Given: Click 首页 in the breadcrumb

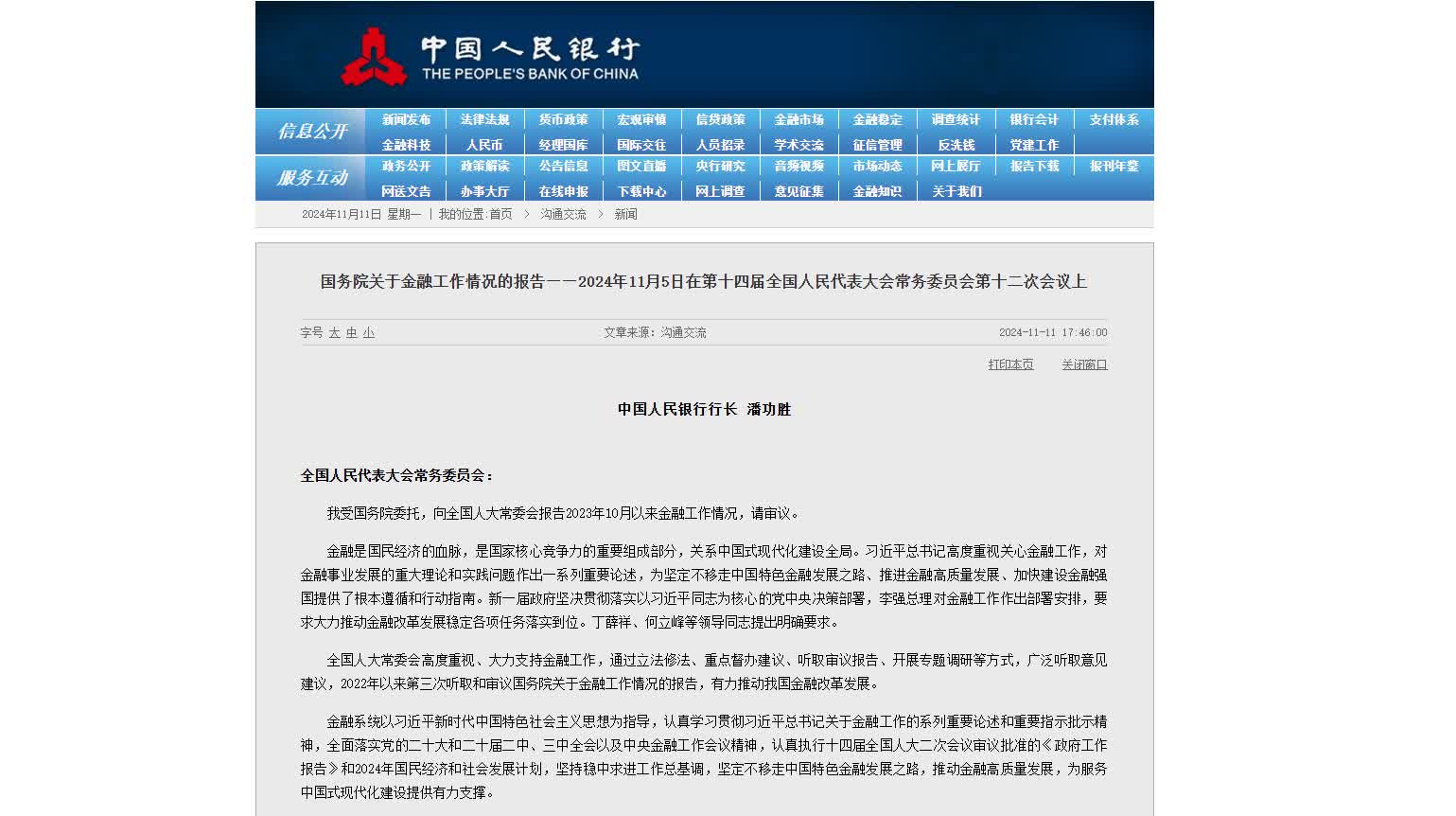Looking at the screenshot, I should [x=500, y=215].
